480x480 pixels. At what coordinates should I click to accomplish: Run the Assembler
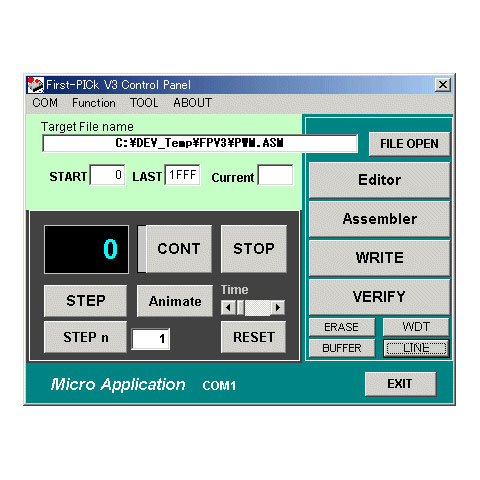tap(379, 219)
